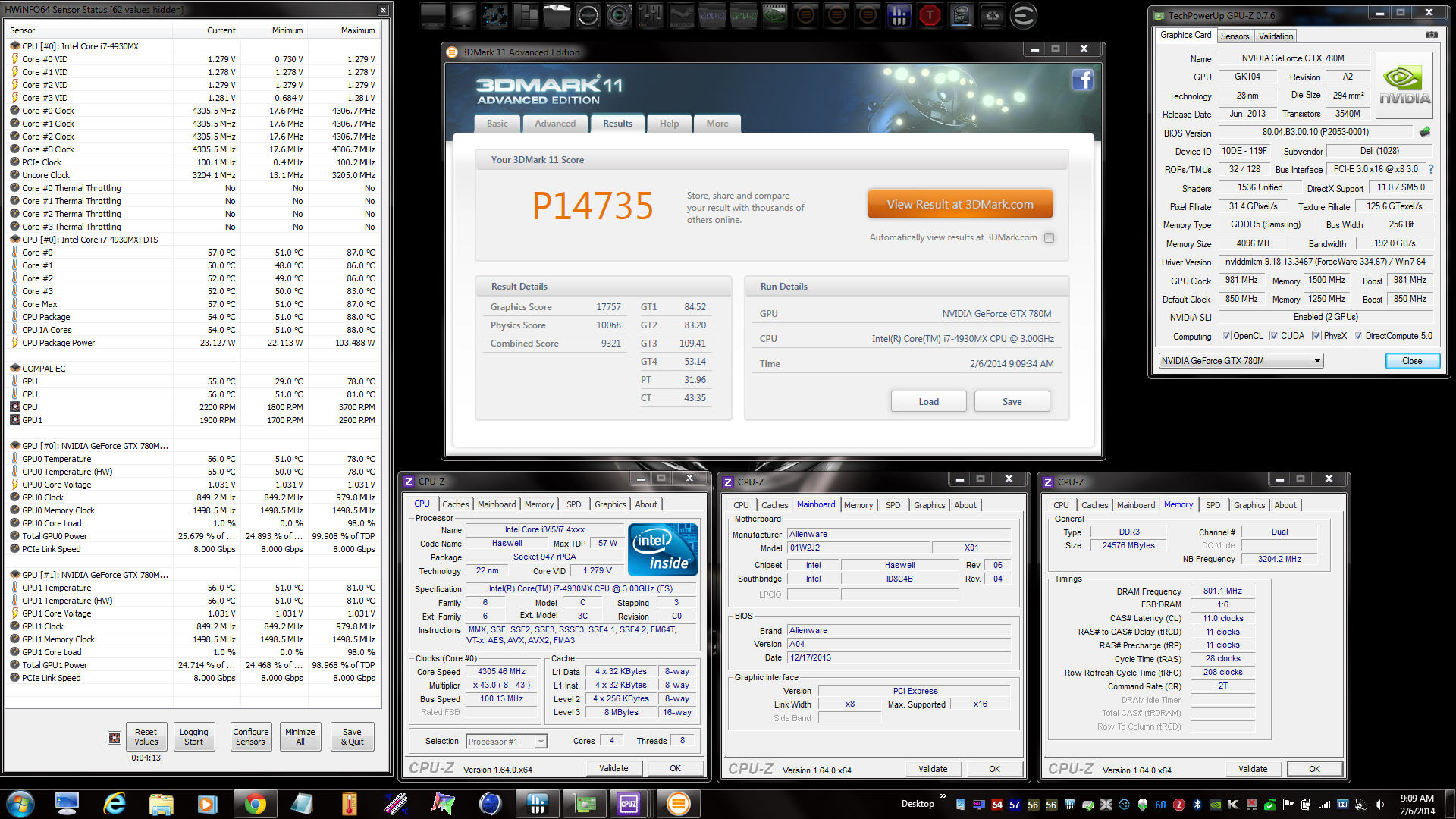
Task: Open the tiled layout icon in top dock
Action: click(526, 15)
